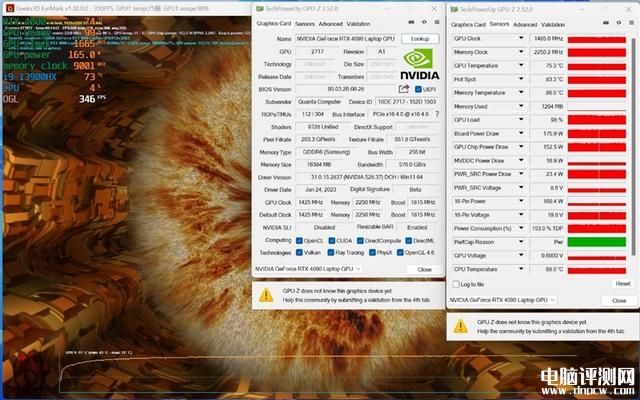
Task: Toggle the Vulkan checkbox
Action: (299, 253)
